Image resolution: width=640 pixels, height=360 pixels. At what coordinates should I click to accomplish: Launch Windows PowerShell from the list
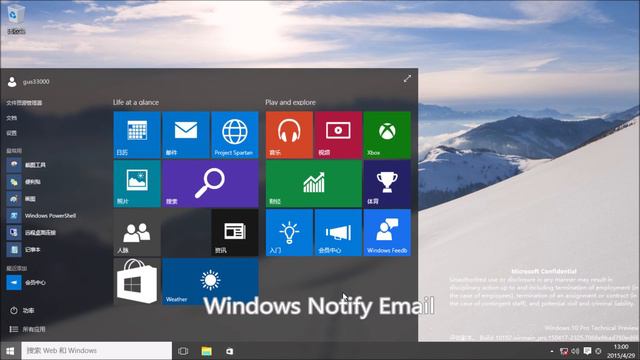[41, 216]
